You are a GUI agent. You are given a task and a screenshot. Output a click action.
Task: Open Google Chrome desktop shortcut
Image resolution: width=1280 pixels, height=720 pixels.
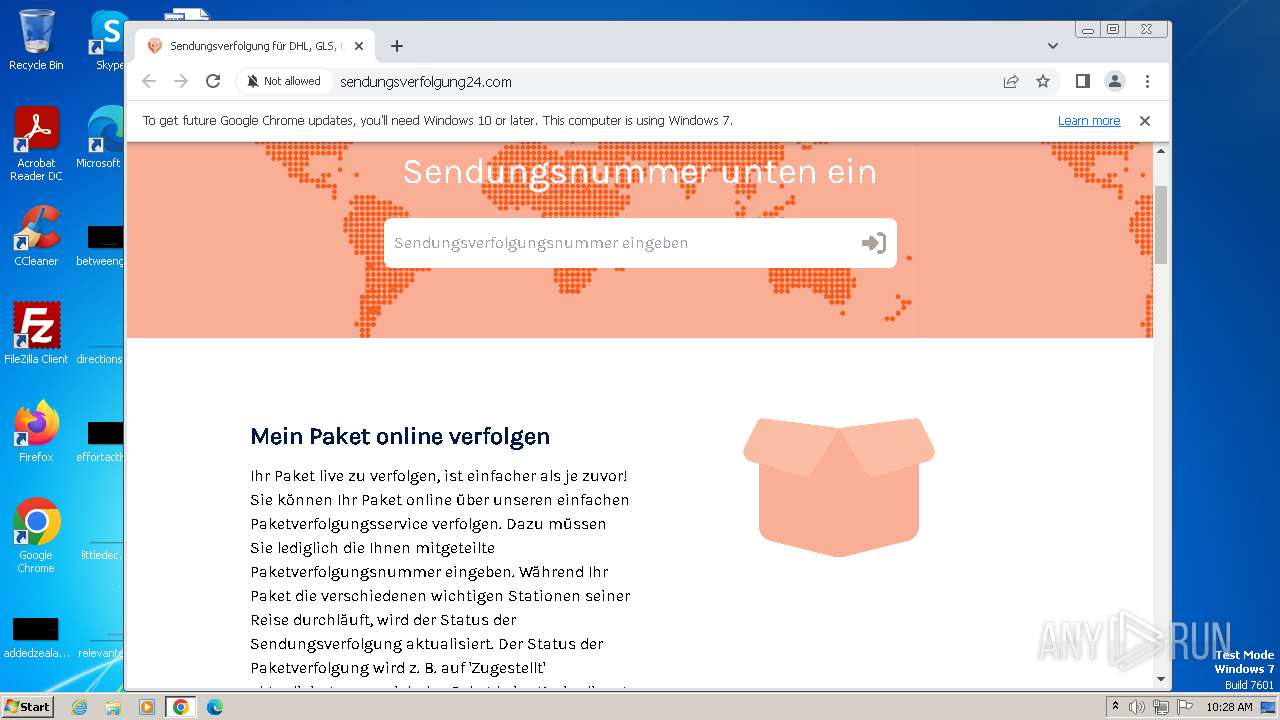point(36,536)
